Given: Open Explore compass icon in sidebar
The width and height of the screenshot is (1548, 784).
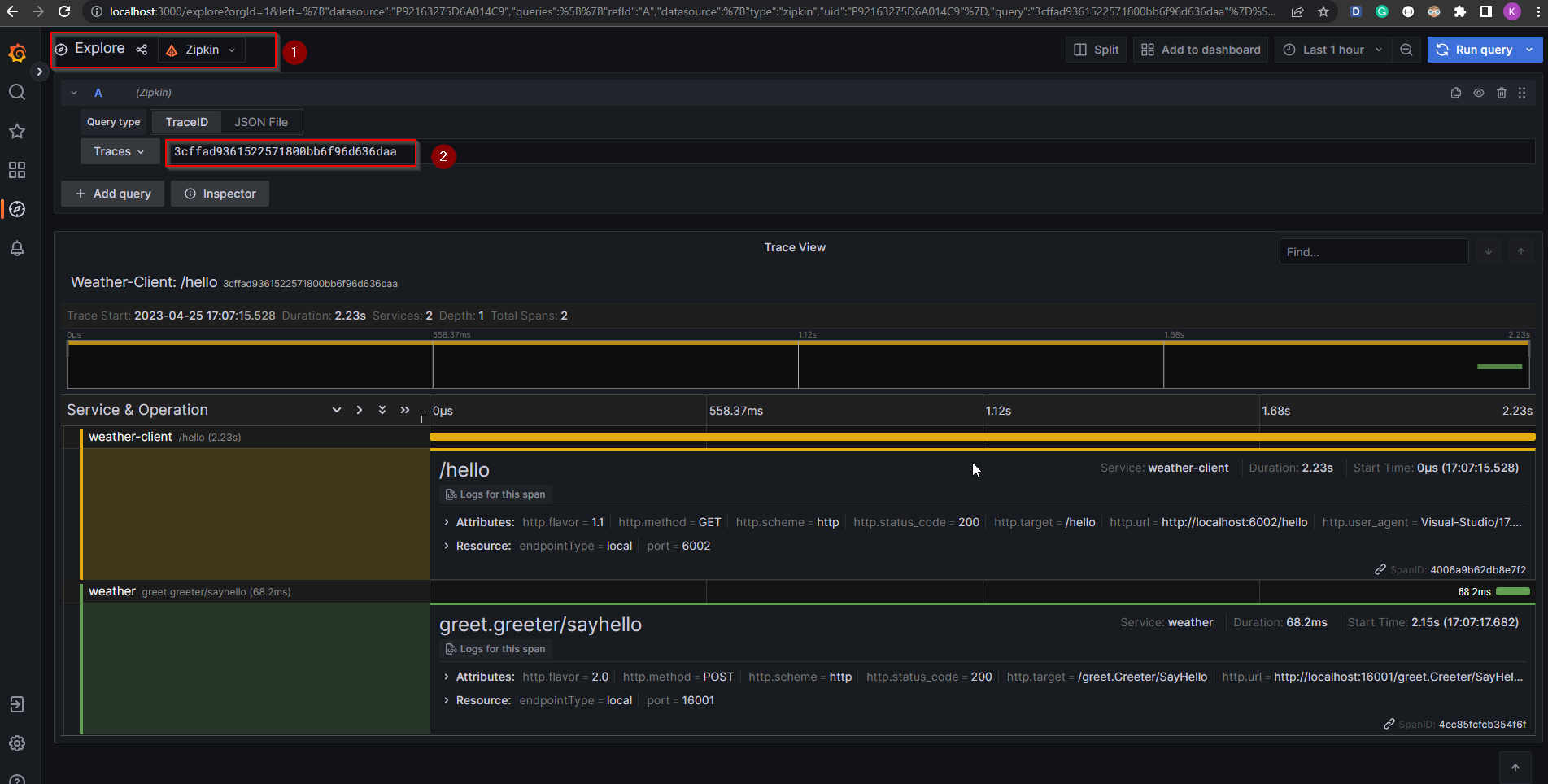Looking at the screenshot, I should click(17, 209).
